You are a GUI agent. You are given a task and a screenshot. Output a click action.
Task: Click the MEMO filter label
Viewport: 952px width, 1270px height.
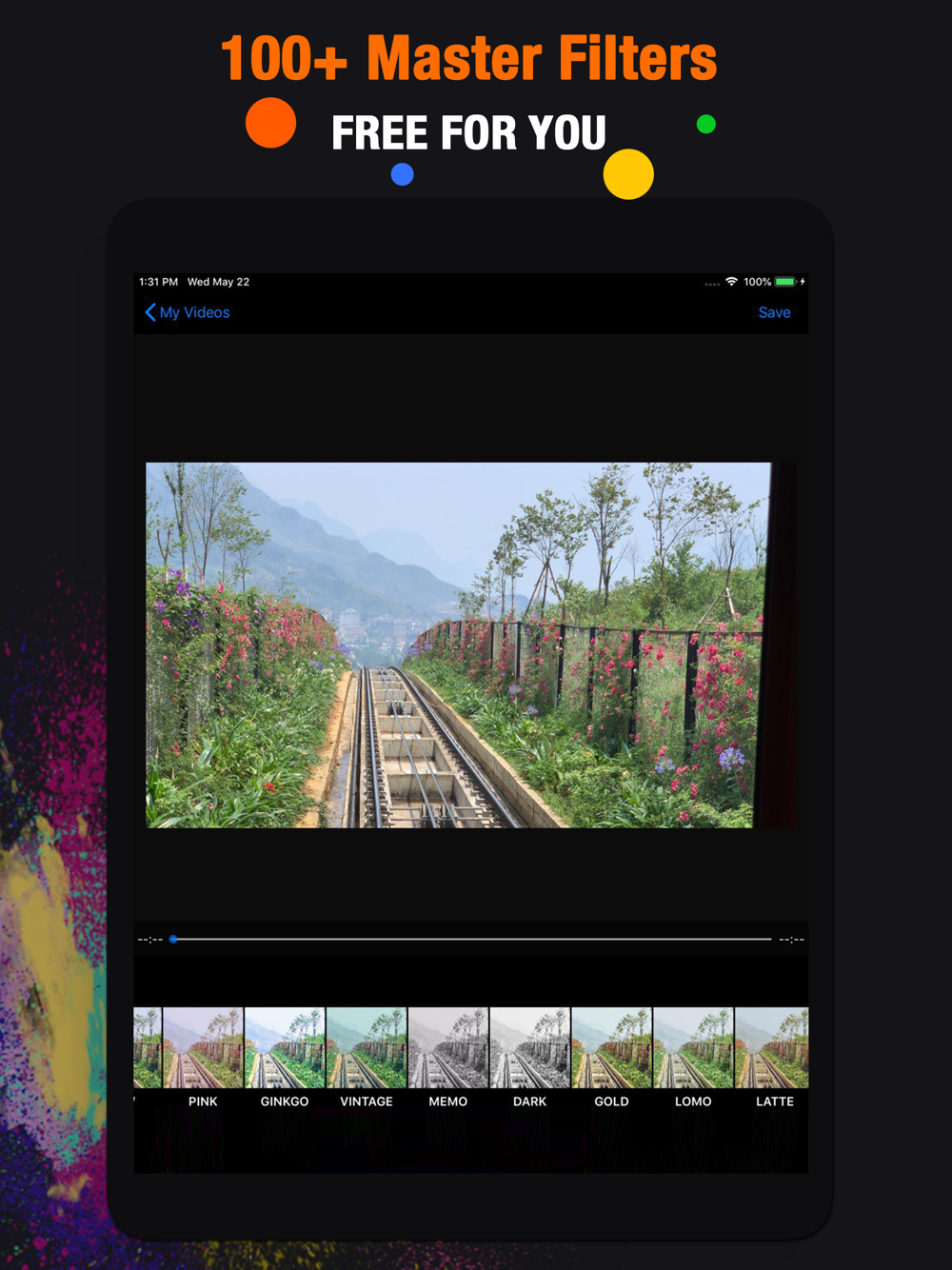(x=448, y=1101)
